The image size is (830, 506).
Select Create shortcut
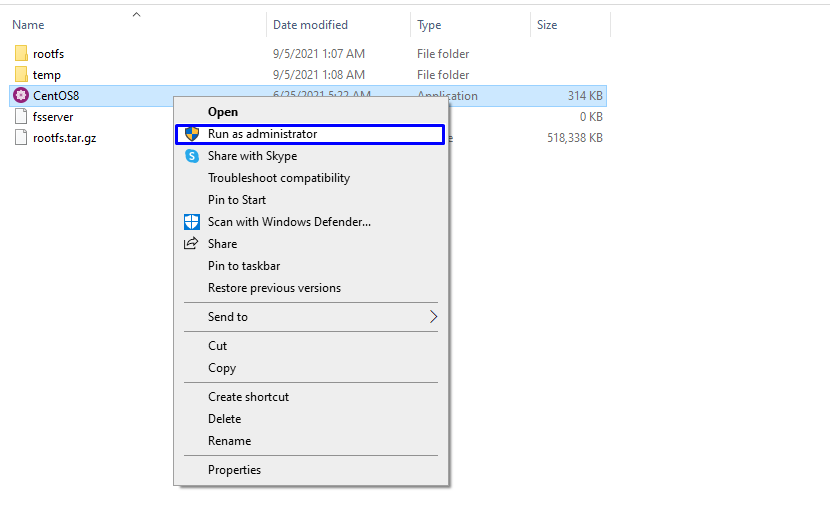(248, 397)
